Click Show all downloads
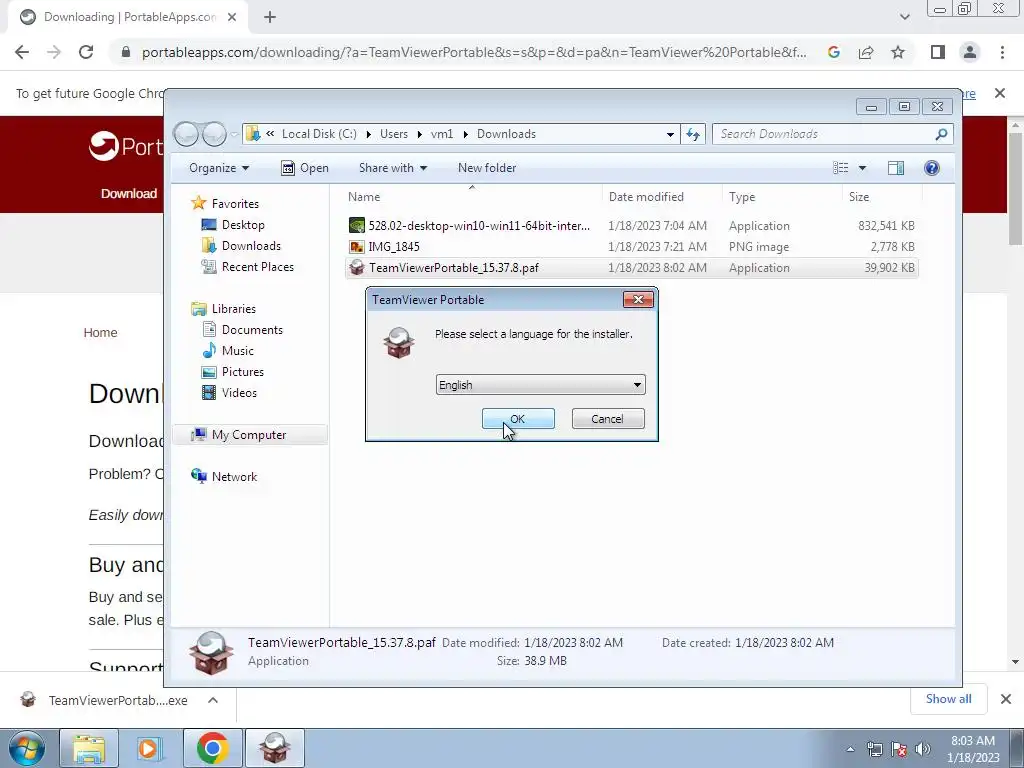 point(948,699)
